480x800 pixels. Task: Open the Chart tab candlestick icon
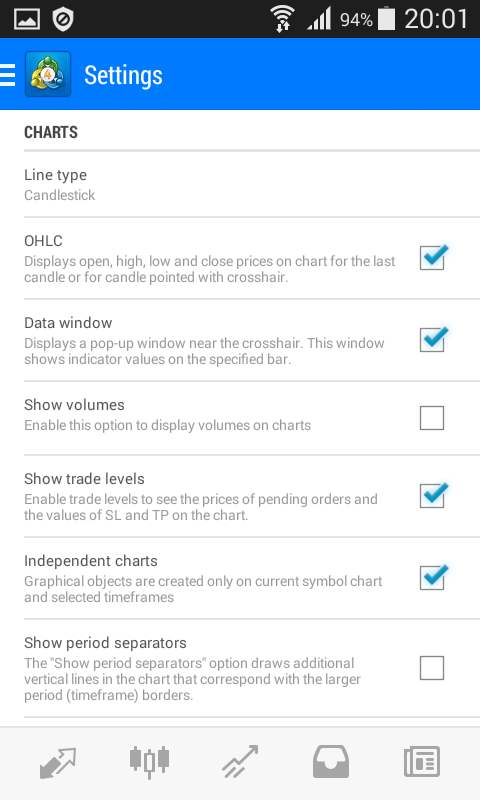[x=149, y=762]
